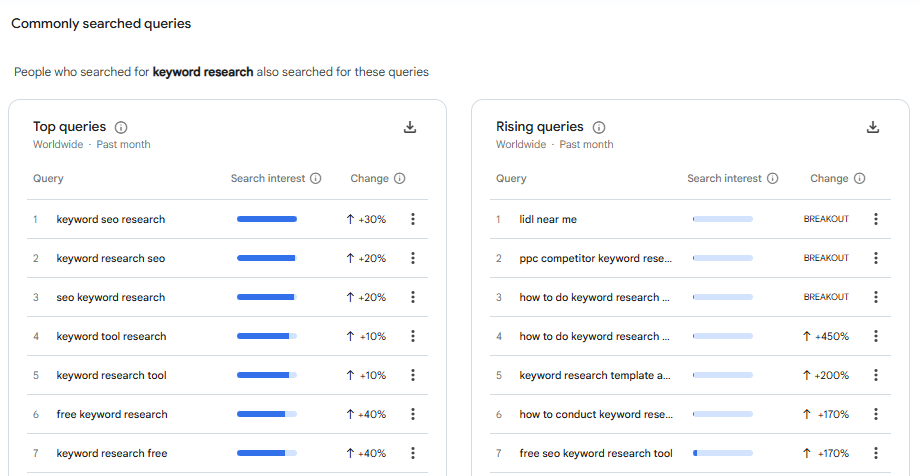Open Search interest info in Top queries
The height and width of the screenshot is (476, 920).
point(316,178)
